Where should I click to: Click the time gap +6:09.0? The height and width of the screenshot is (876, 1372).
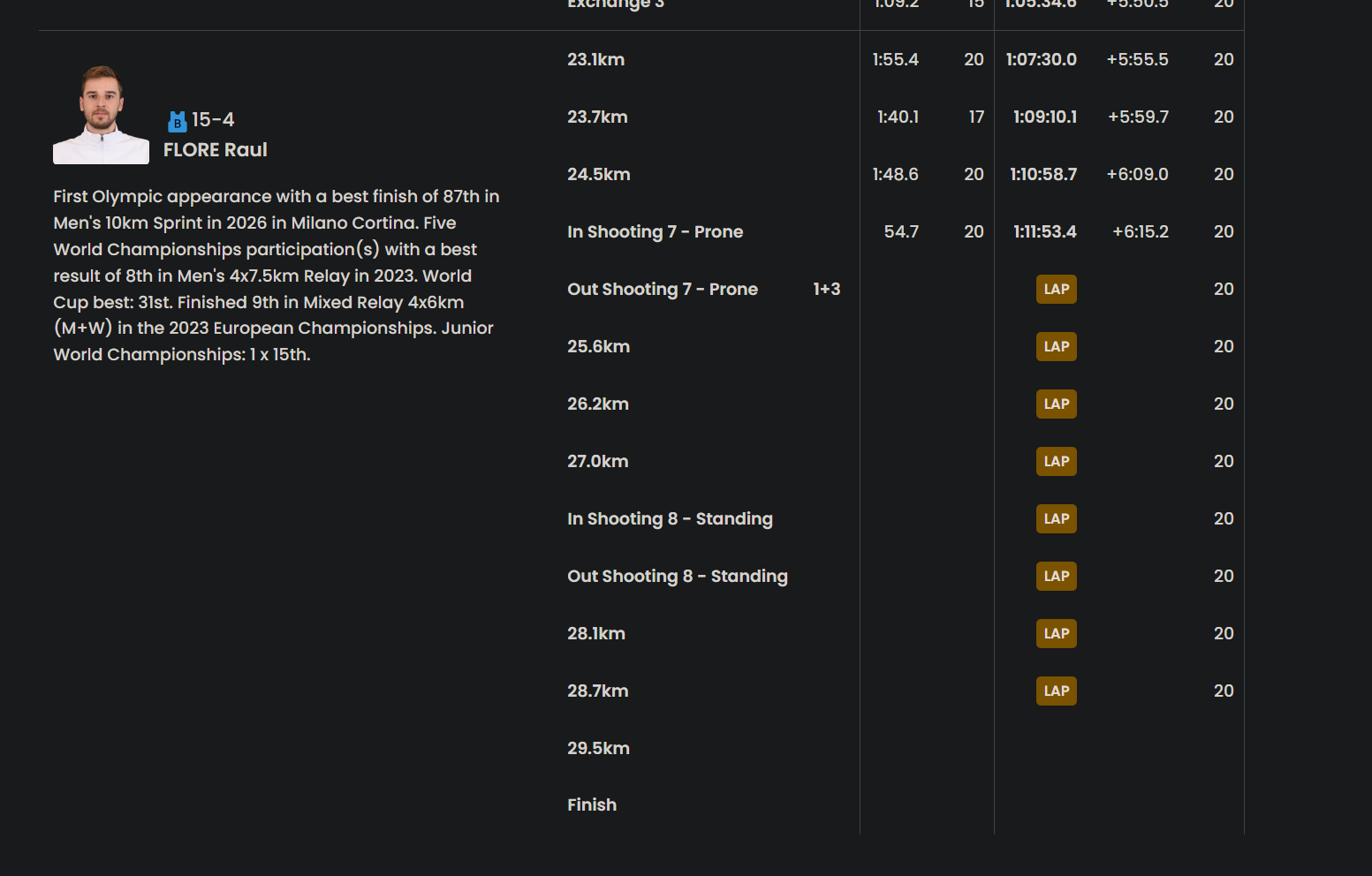coord(1138,175)
